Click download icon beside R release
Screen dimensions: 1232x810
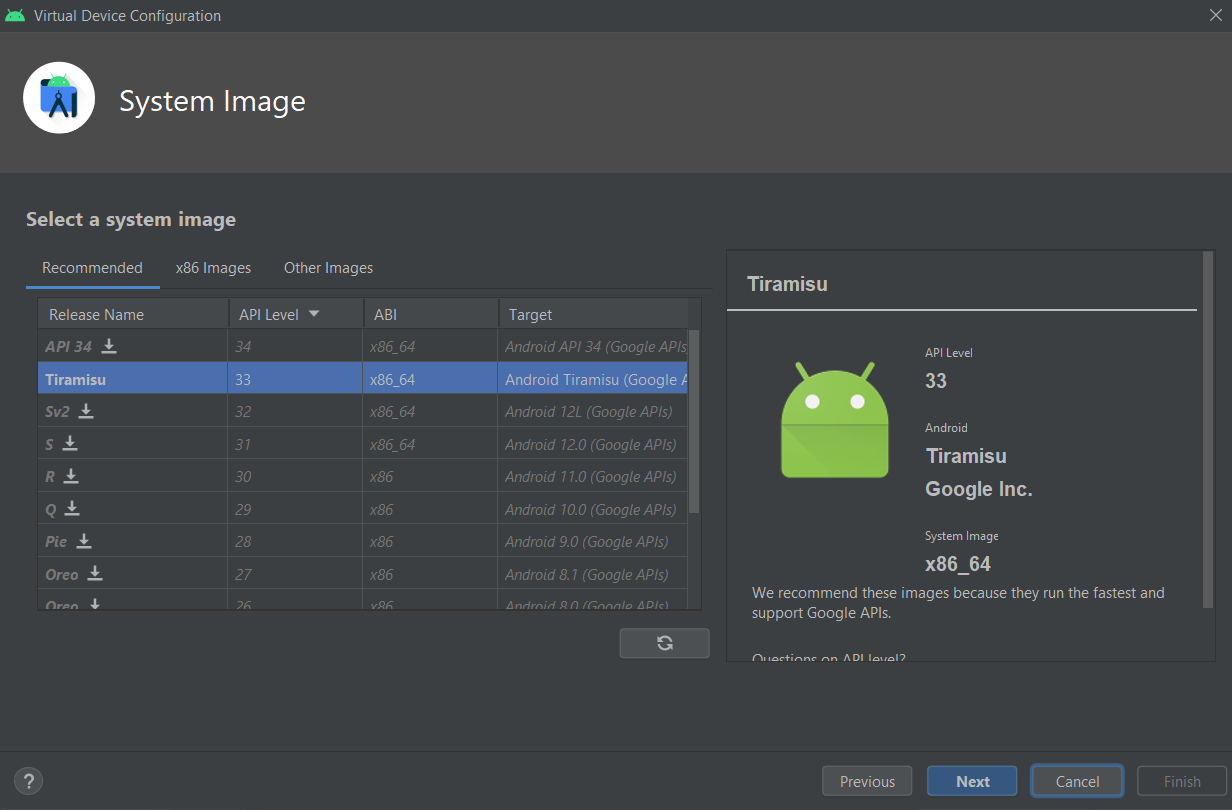point(71,476)
